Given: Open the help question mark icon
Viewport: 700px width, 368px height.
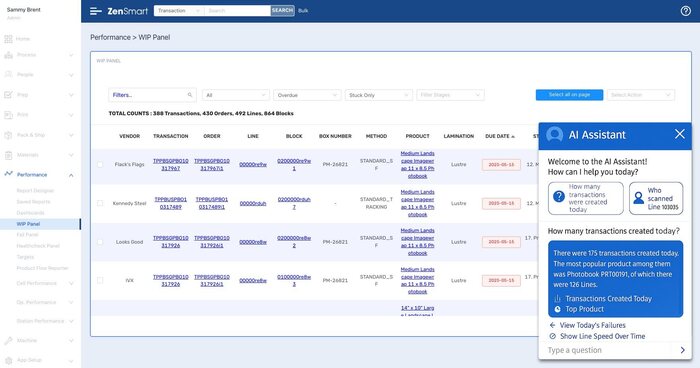Looking at the screenshot, I should point(686,11).
